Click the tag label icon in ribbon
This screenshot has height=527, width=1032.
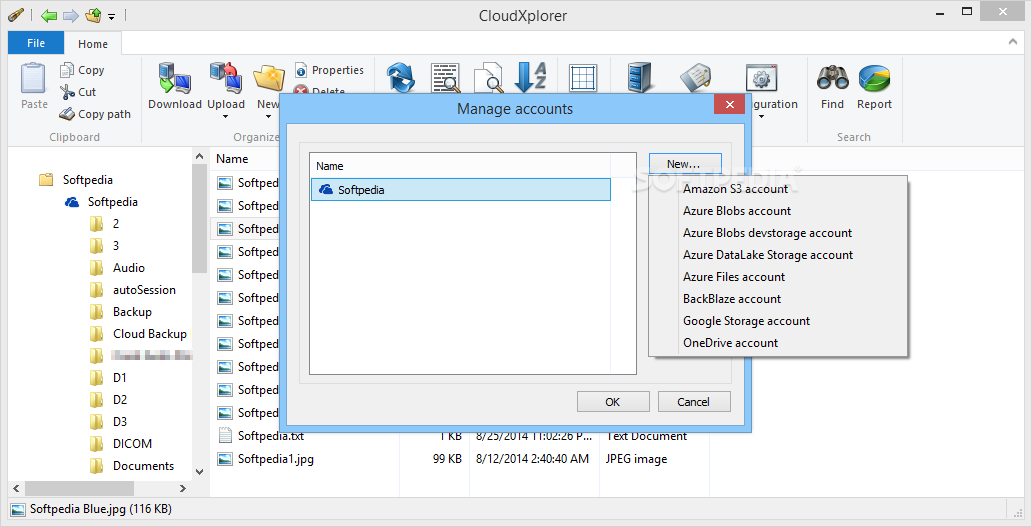click(x=695, y=78)
